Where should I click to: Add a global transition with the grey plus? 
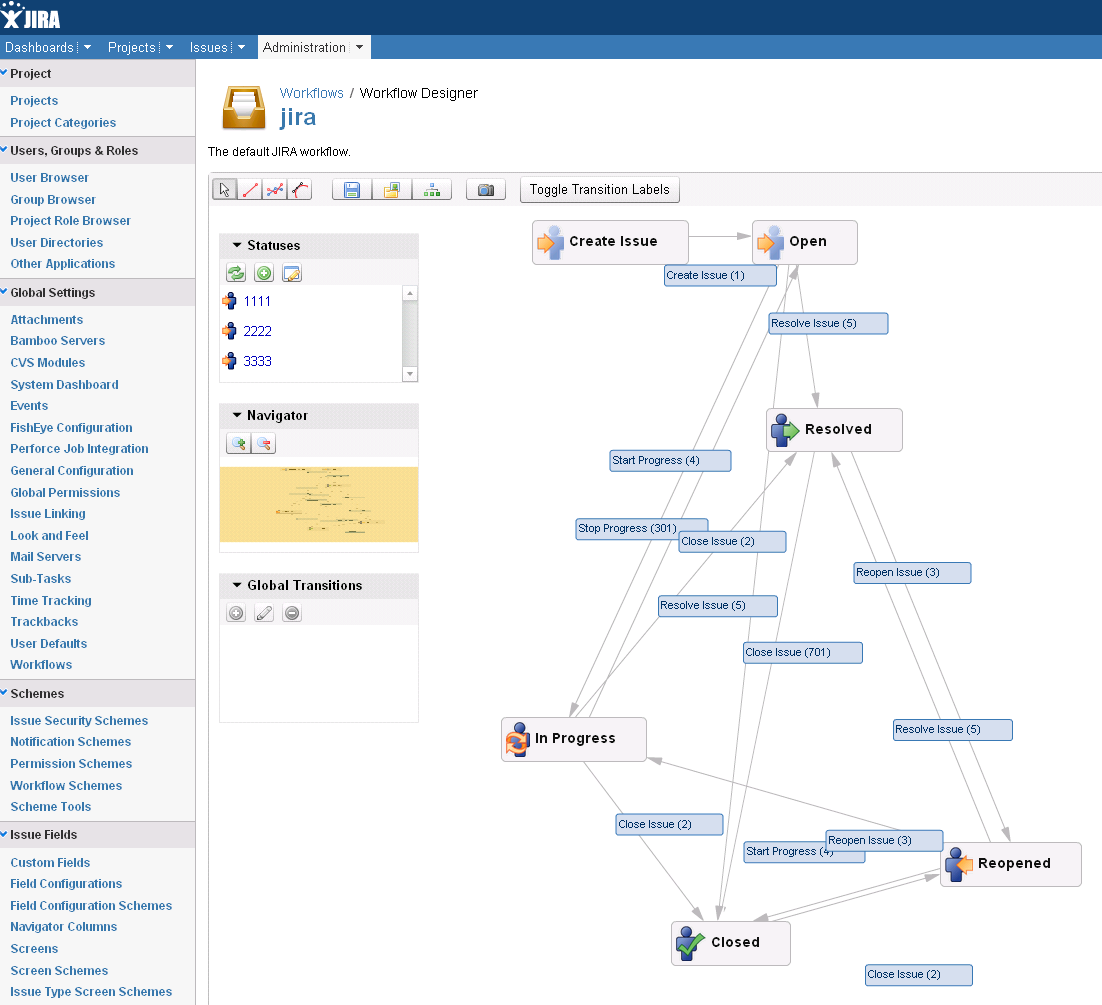[236, 613]
